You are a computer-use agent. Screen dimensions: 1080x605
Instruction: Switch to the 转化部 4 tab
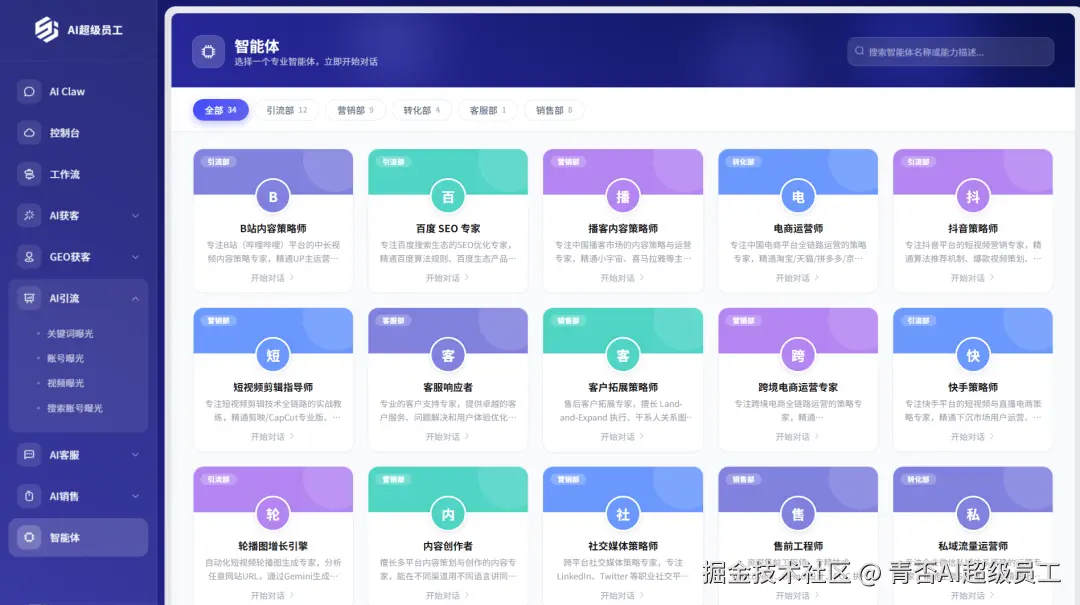[422, 110]
